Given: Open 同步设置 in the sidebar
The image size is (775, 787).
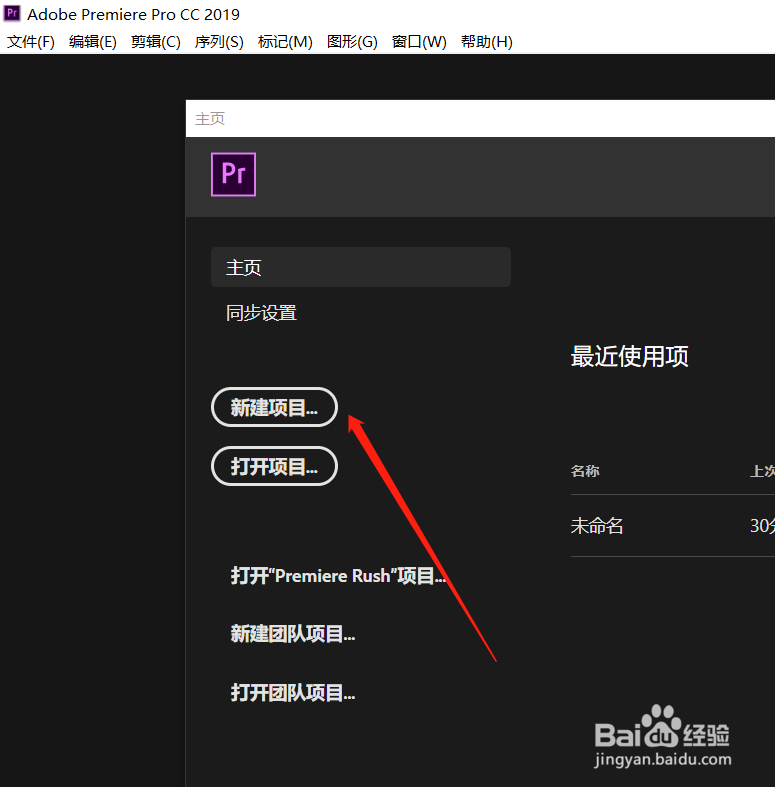Looking at the screenshot, I should point(261,313).
